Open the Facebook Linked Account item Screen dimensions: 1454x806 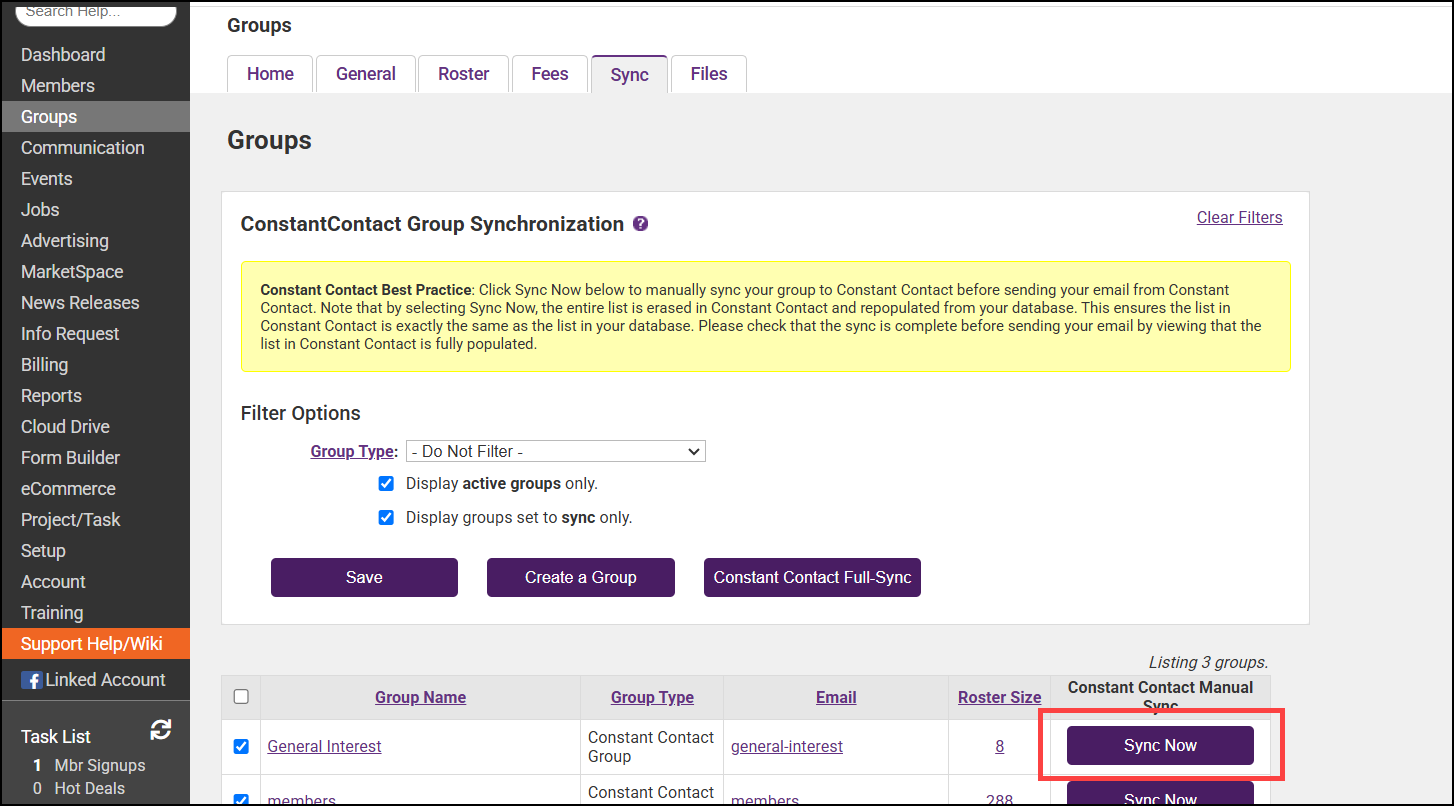94,680
